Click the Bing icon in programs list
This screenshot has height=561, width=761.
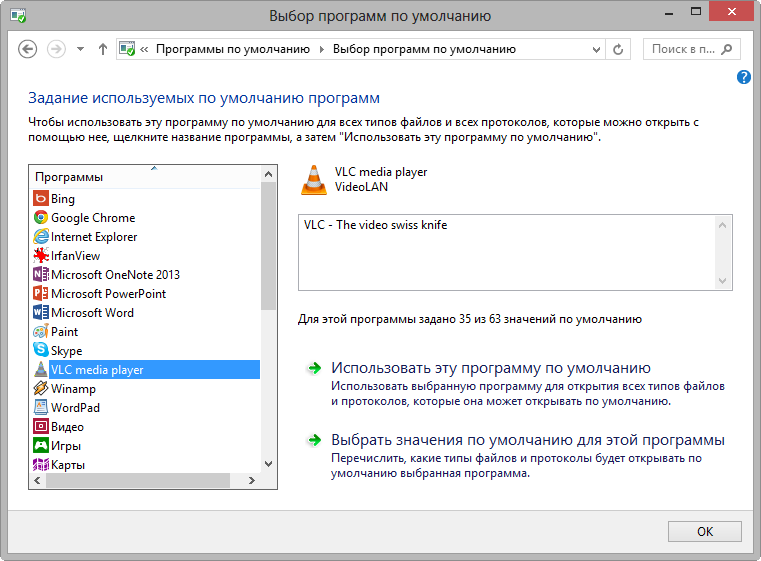click(x=41, y=199)
